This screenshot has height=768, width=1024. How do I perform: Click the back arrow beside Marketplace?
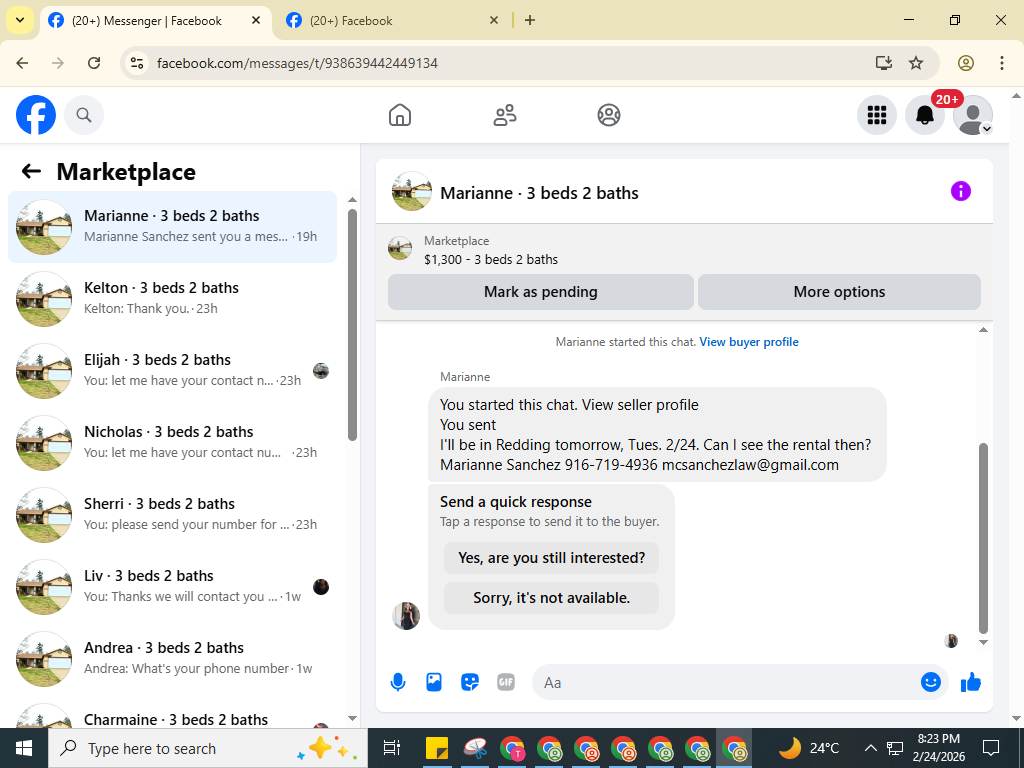(31, 172)
